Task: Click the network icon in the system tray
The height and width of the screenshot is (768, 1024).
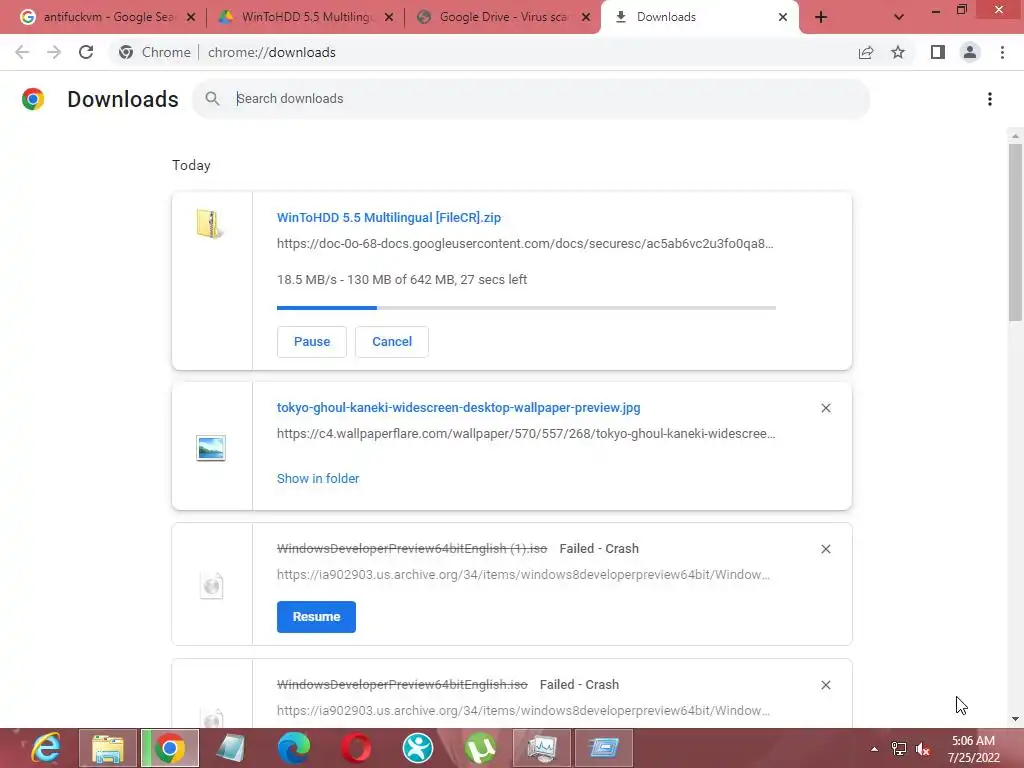Action: 899,749
